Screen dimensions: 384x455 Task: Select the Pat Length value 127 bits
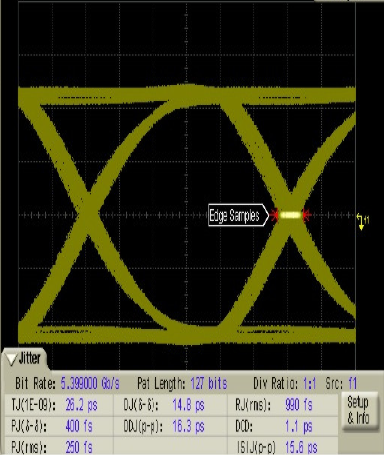(209, 384)
